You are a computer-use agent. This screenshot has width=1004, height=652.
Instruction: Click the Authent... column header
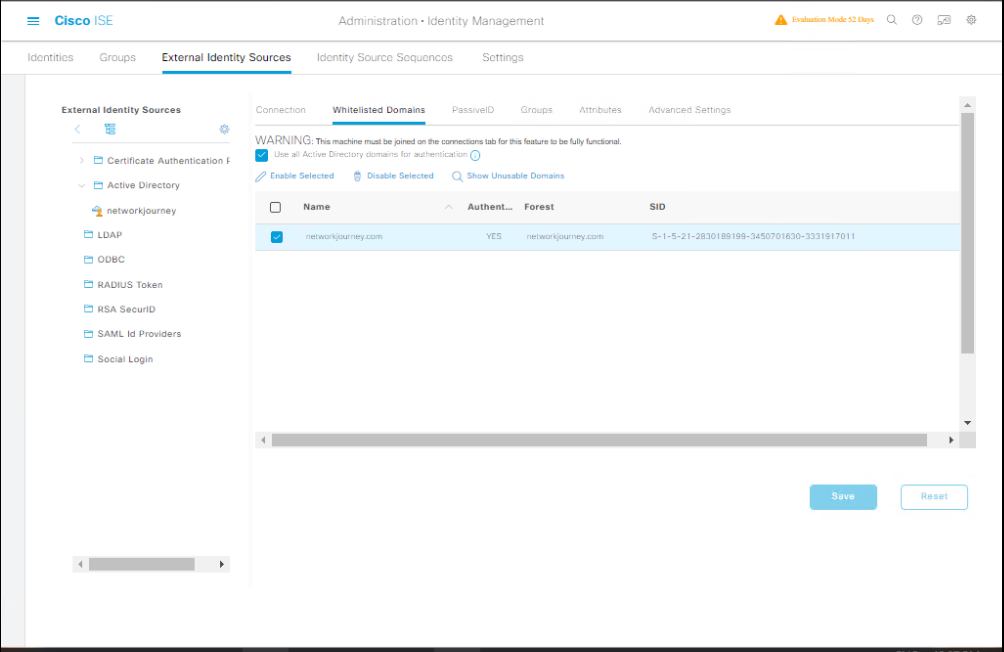click(490, 207)
